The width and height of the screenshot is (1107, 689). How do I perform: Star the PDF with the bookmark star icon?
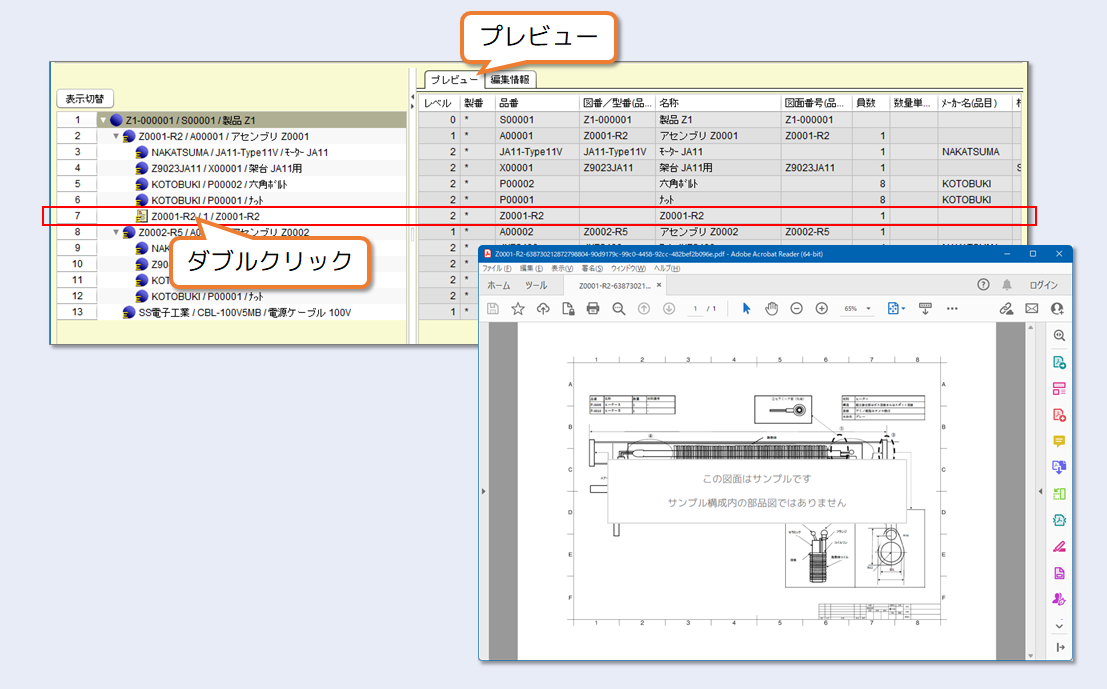pyautogui.click(x=517, y=308)
